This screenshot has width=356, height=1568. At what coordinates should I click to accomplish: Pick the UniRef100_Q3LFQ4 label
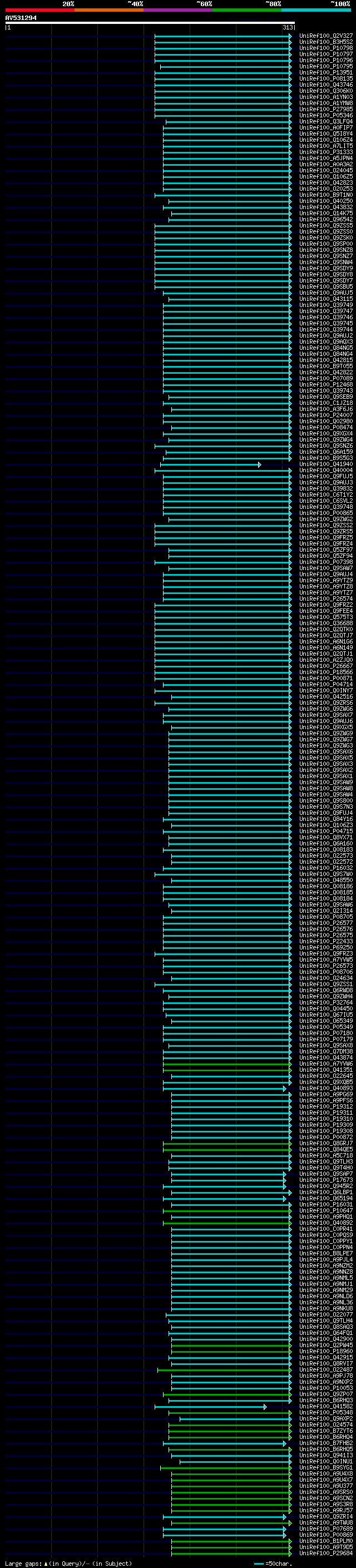326,122
